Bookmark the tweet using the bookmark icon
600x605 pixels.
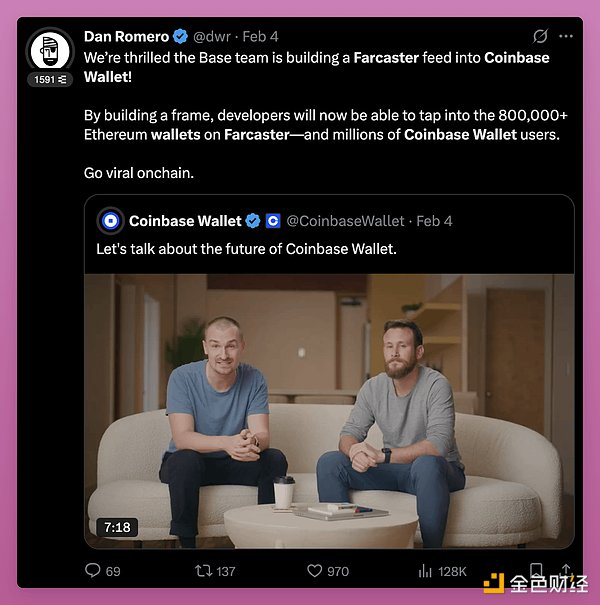tap(536, 570)
